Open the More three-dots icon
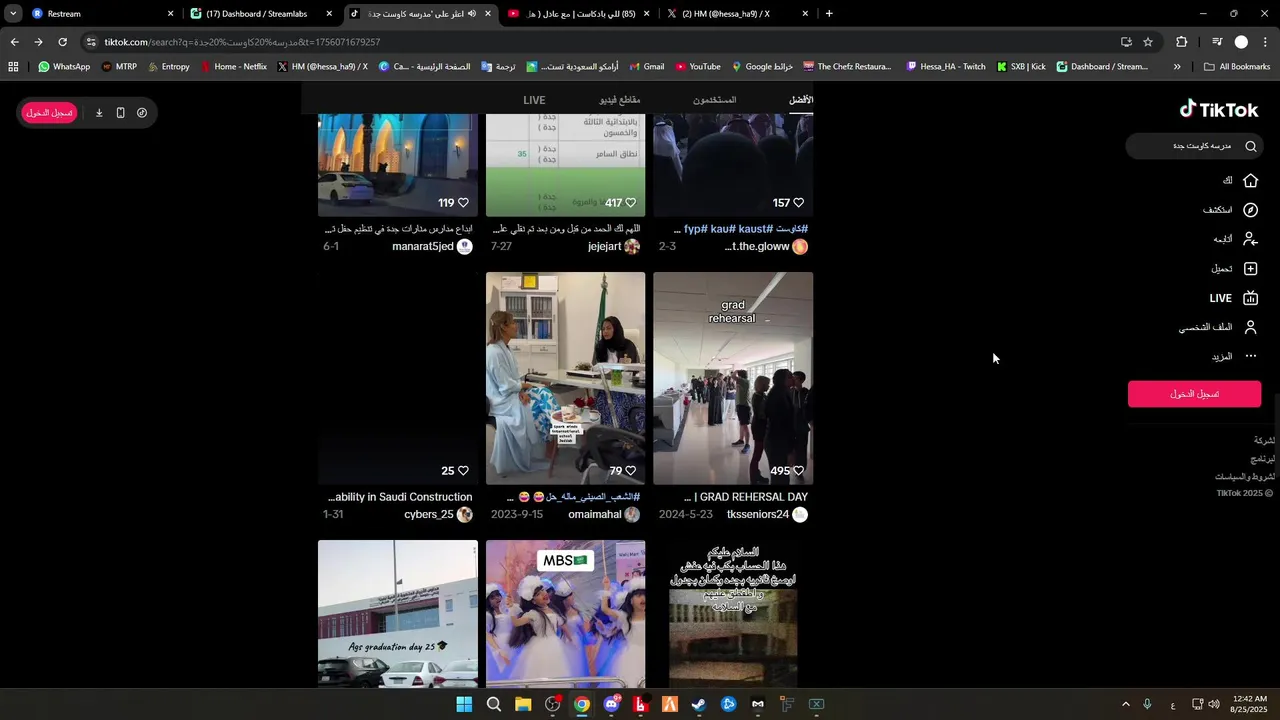 (x=1250, y=357)
